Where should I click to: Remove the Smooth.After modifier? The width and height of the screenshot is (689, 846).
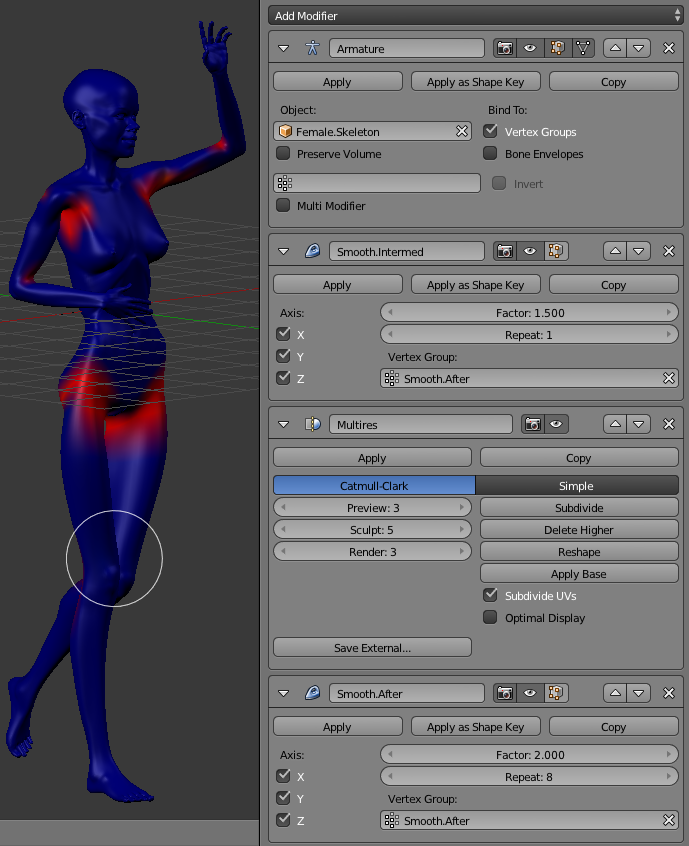pos(669,693)
